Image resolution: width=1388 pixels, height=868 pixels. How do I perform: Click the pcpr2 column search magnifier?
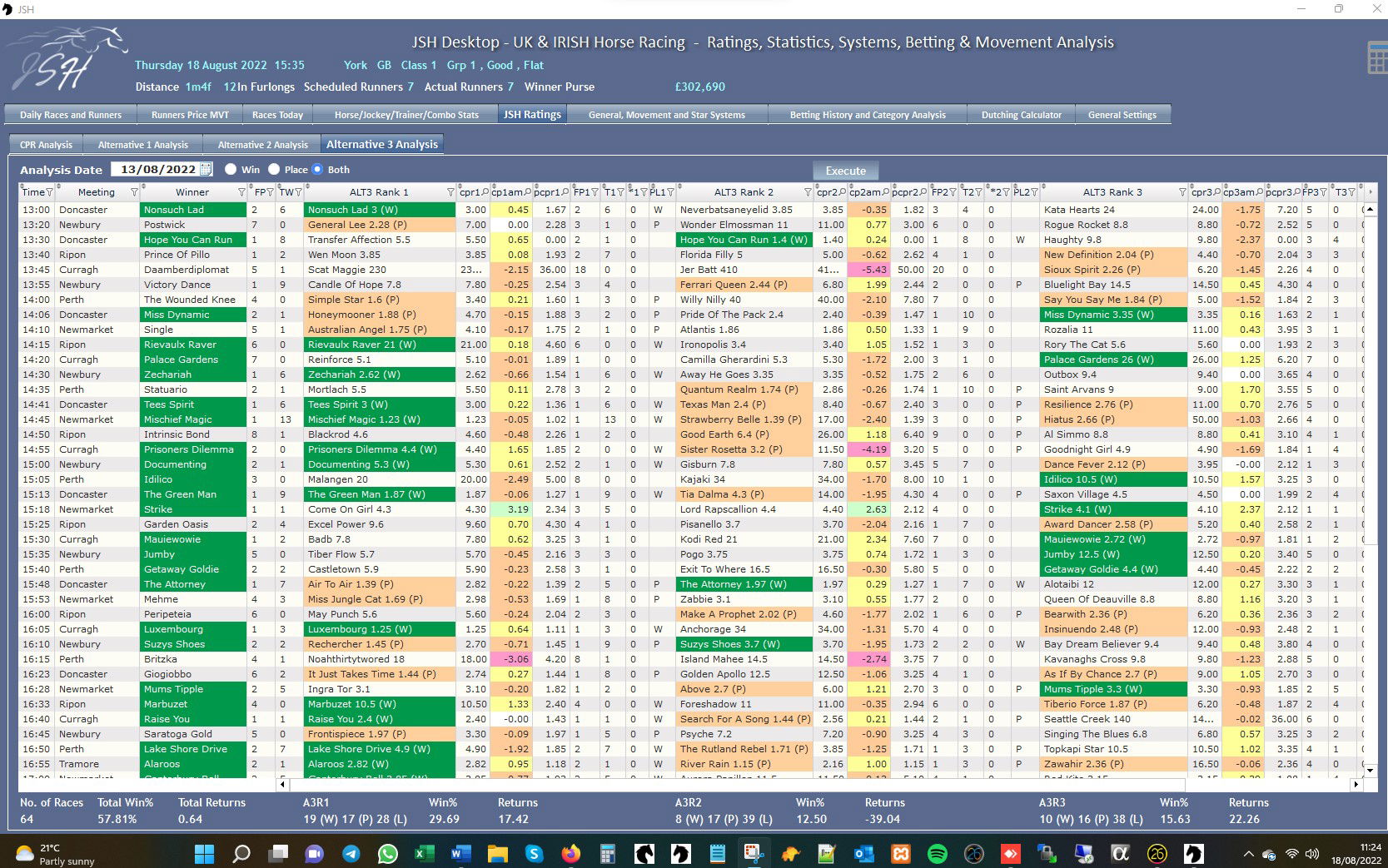[924, 192]
